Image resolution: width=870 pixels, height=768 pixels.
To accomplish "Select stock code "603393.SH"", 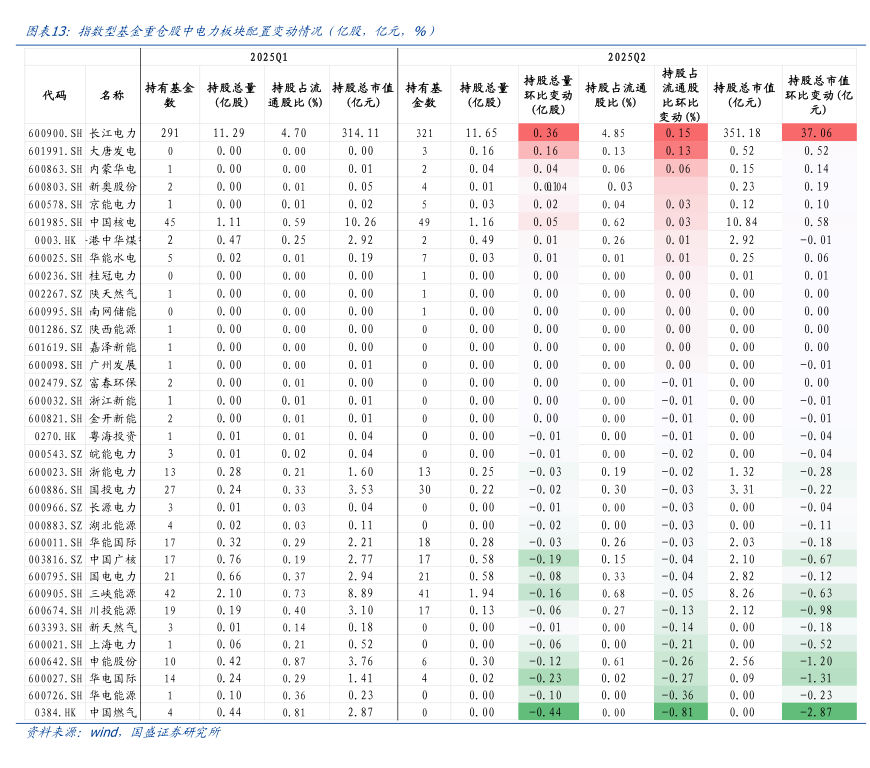I will pyautogui.click(x=55, y=627).
